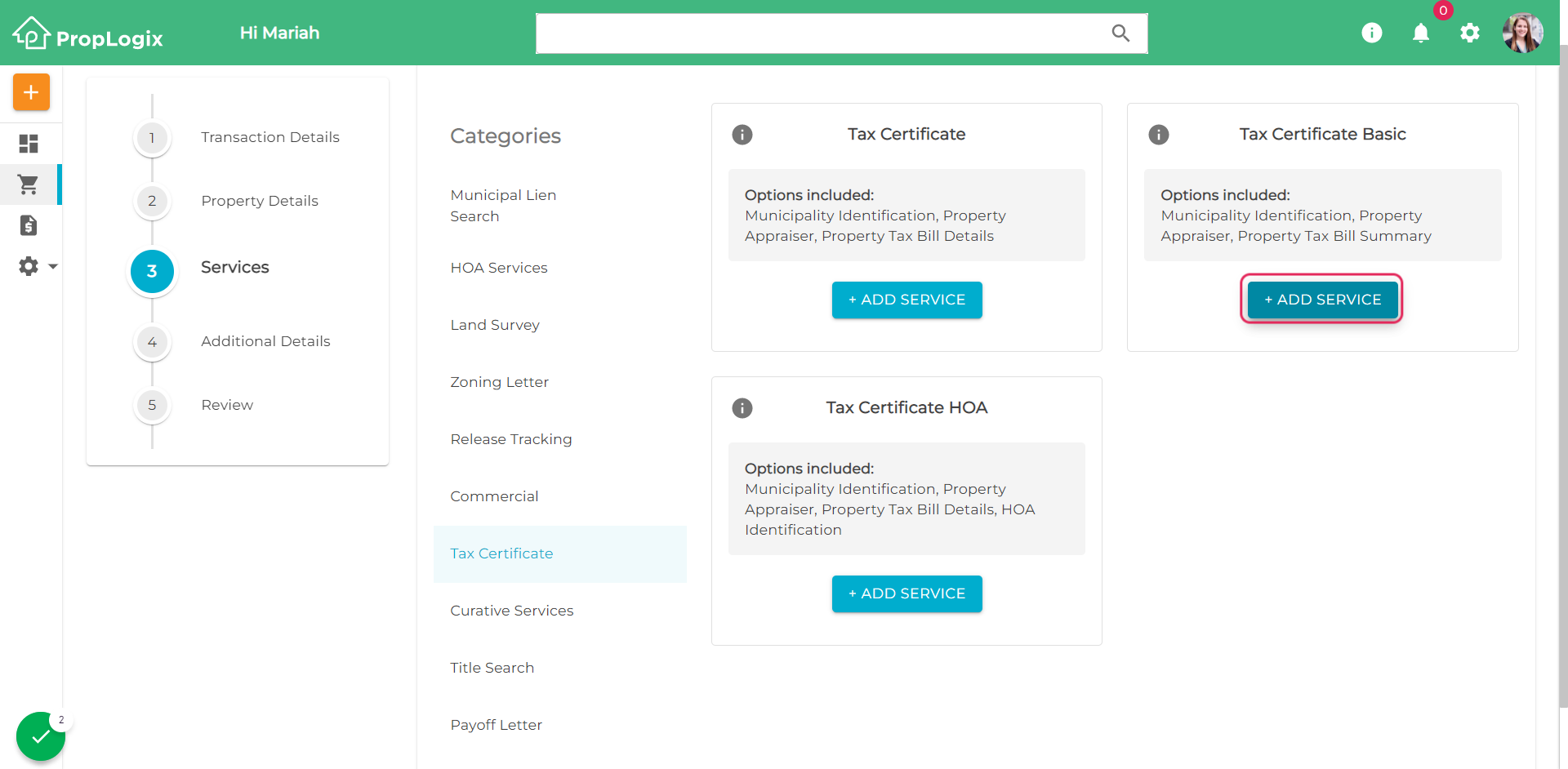This screenshot has width=1568, height=769.
Task: Open the green checkmark tasks badge
Action: point(40,736)
